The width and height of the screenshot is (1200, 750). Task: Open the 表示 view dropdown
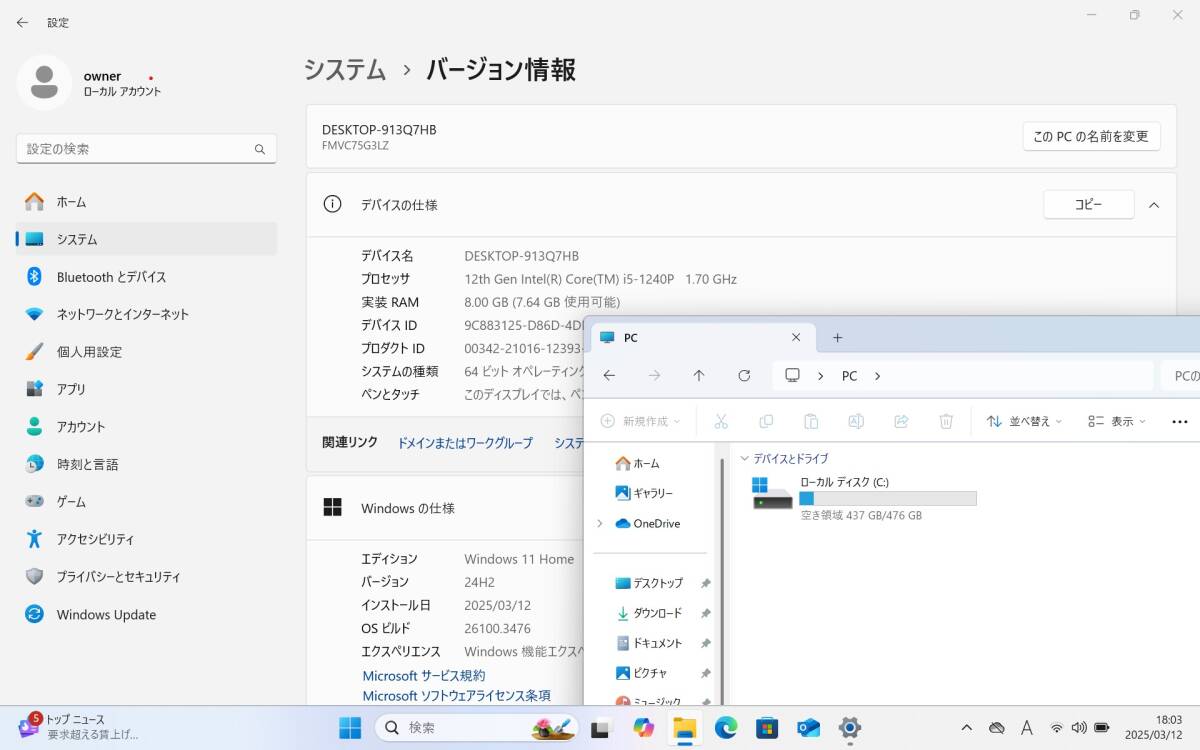tap(1117, 422)
